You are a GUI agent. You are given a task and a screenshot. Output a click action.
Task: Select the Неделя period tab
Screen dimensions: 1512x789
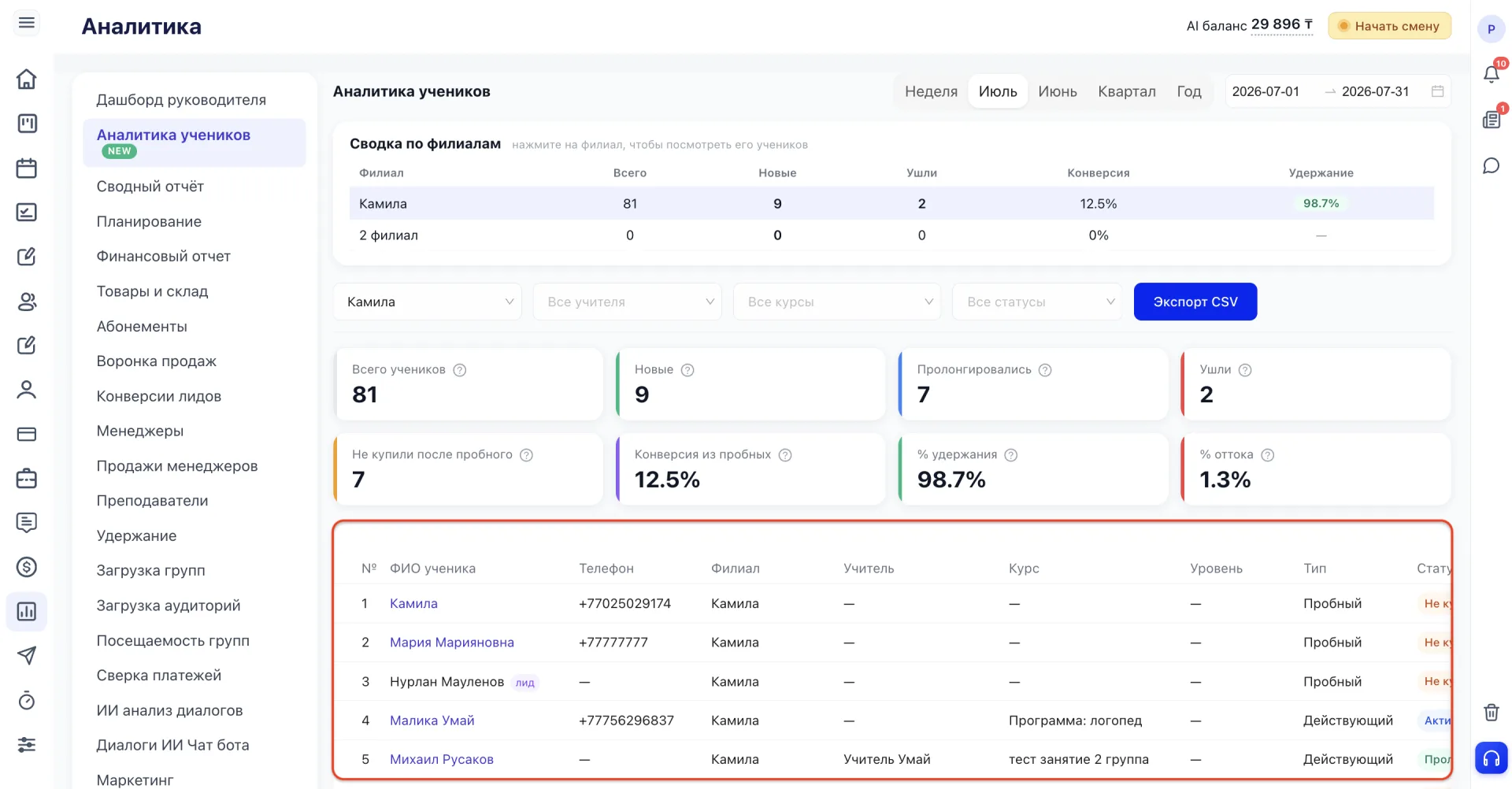(x=931, y=91)
